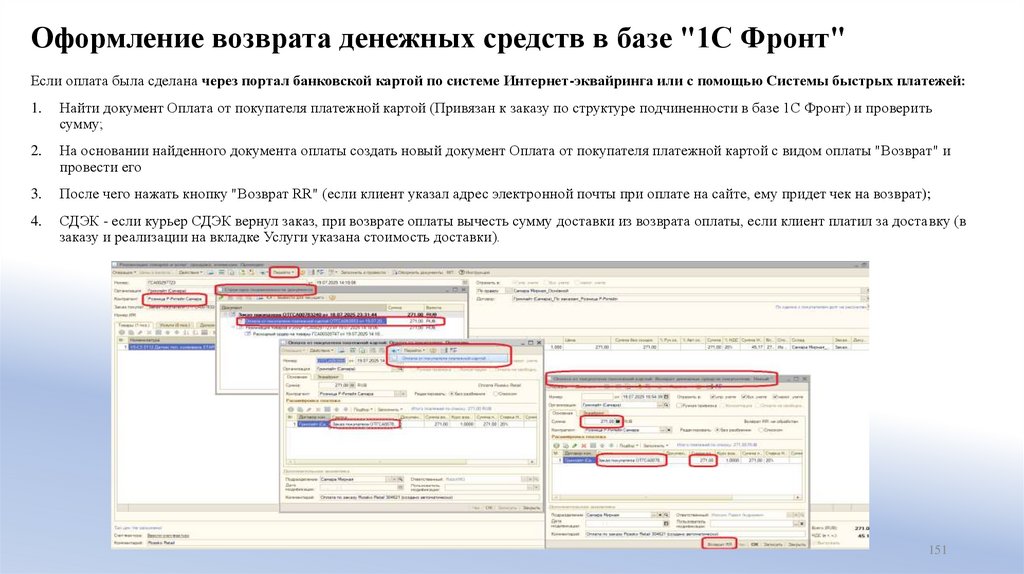Click 'Оформить документы' in main toolbar

[418, 272]
